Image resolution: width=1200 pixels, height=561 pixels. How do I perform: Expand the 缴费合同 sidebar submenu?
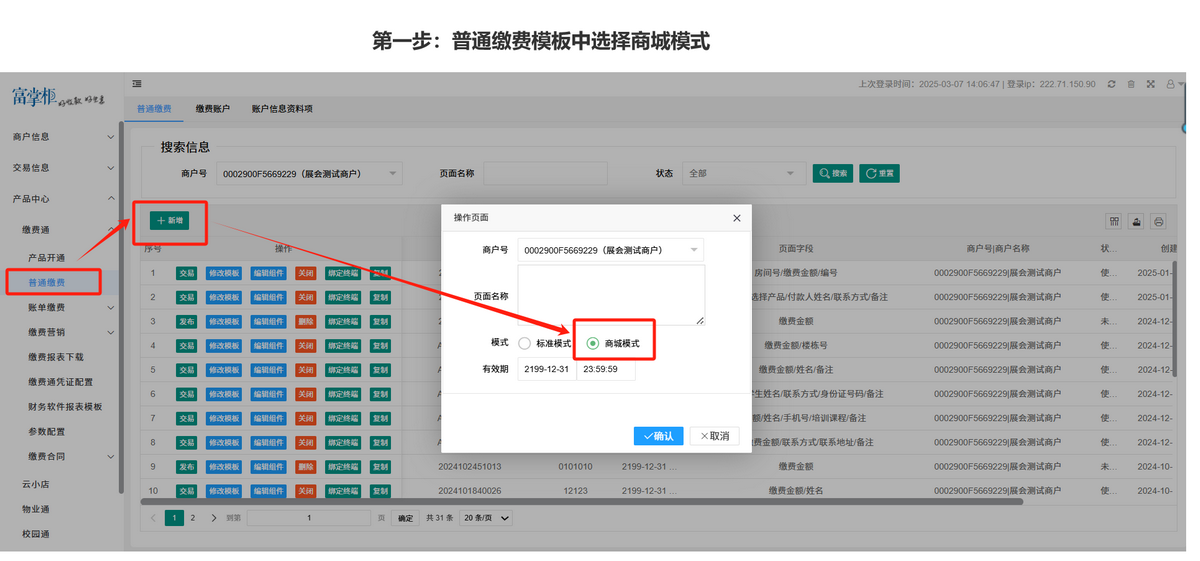62,457
